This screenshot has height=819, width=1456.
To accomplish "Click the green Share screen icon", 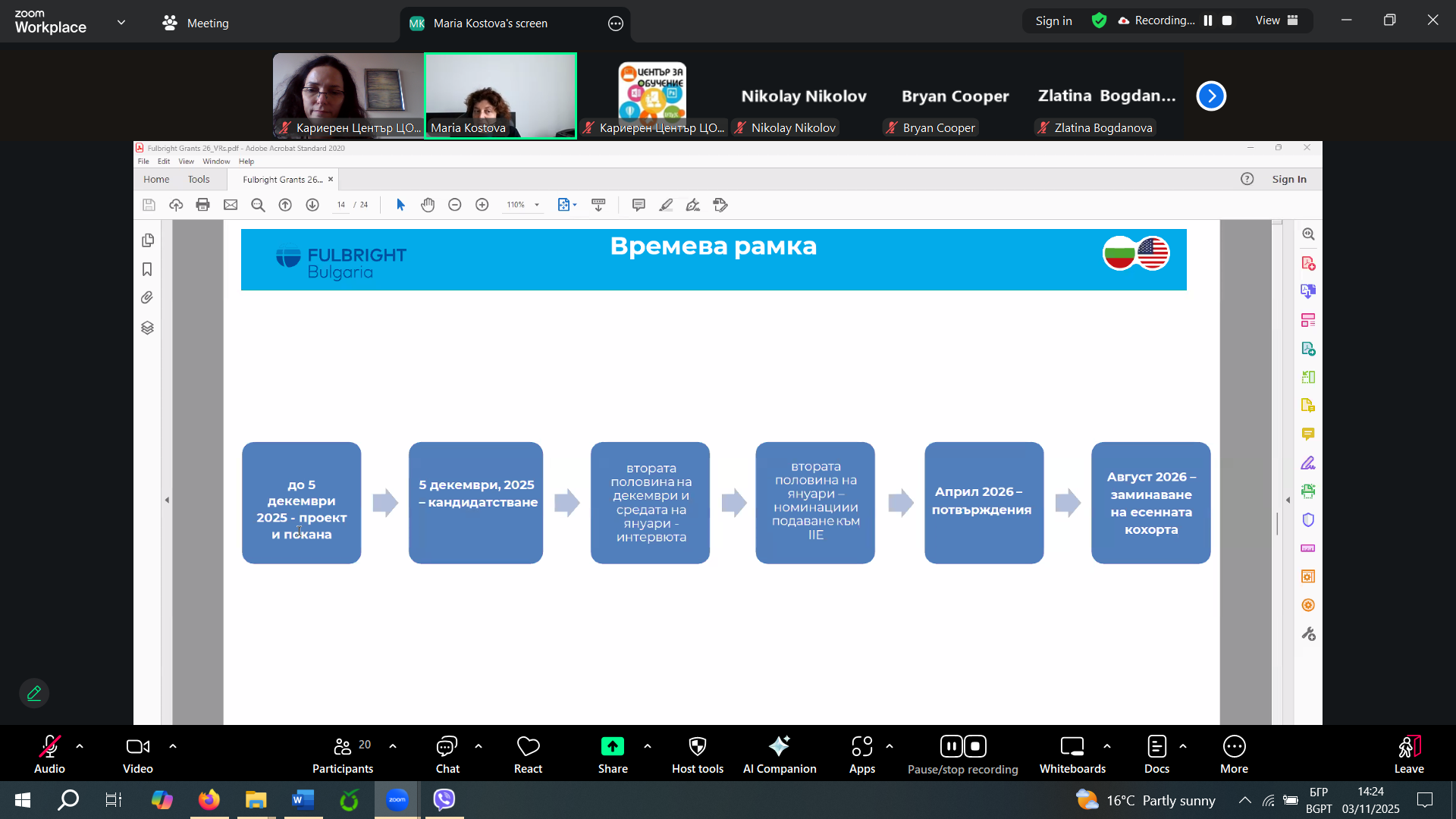I will point(612,747).
